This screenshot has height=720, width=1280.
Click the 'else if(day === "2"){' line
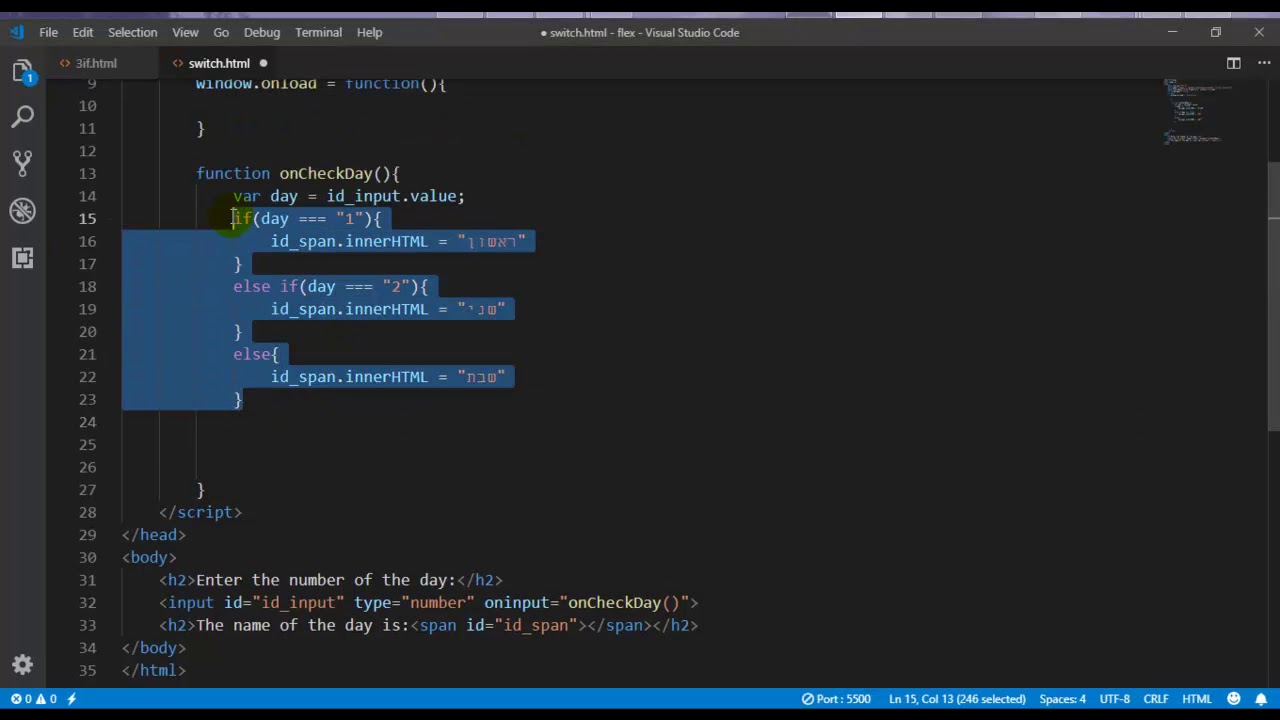pyautogui.click(x=331, y=287)
